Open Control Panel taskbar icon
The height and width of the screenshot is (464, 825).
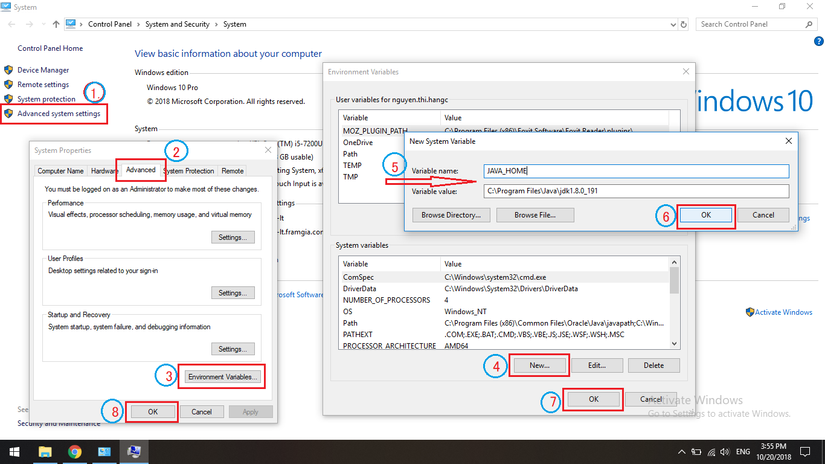click(x=104, y=452)
